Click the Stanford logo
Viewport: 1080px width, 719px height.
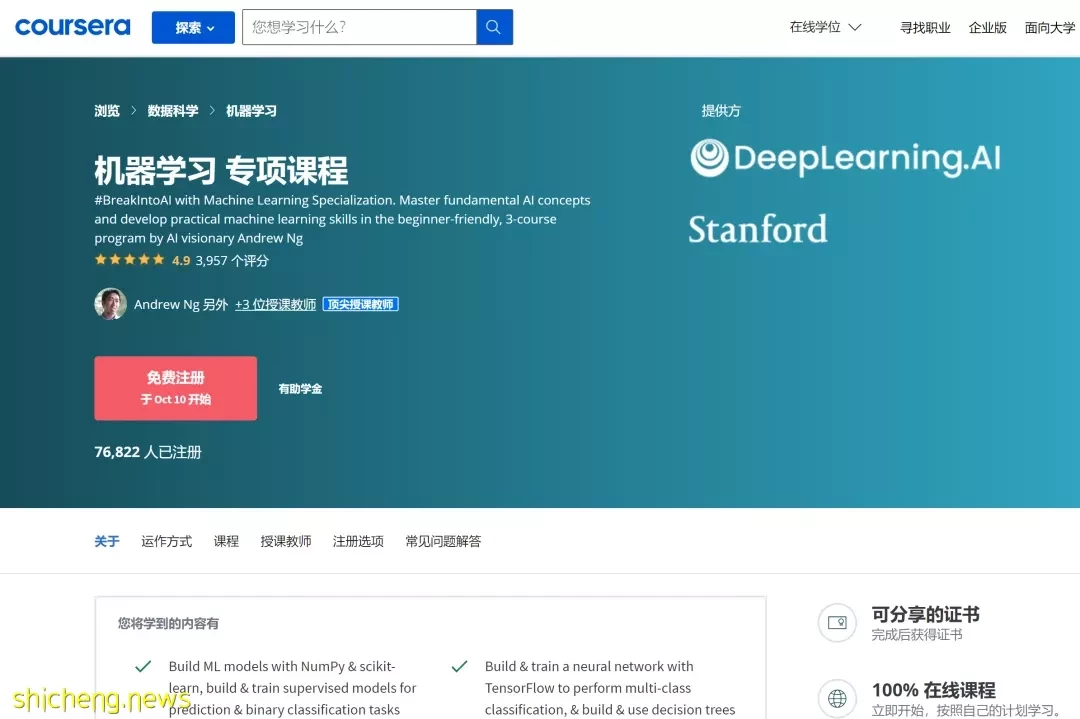point(758,229)
